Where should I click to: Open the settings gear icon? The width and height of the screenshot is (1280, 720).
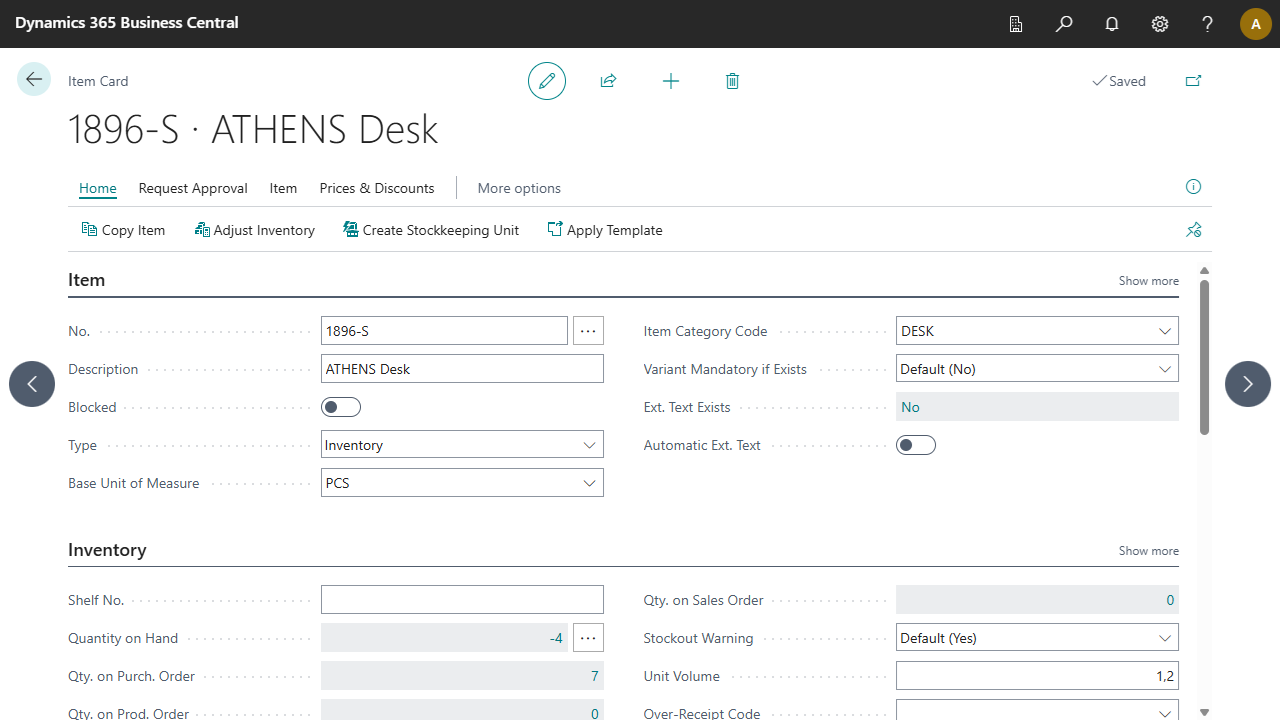tap(1160, 24)
